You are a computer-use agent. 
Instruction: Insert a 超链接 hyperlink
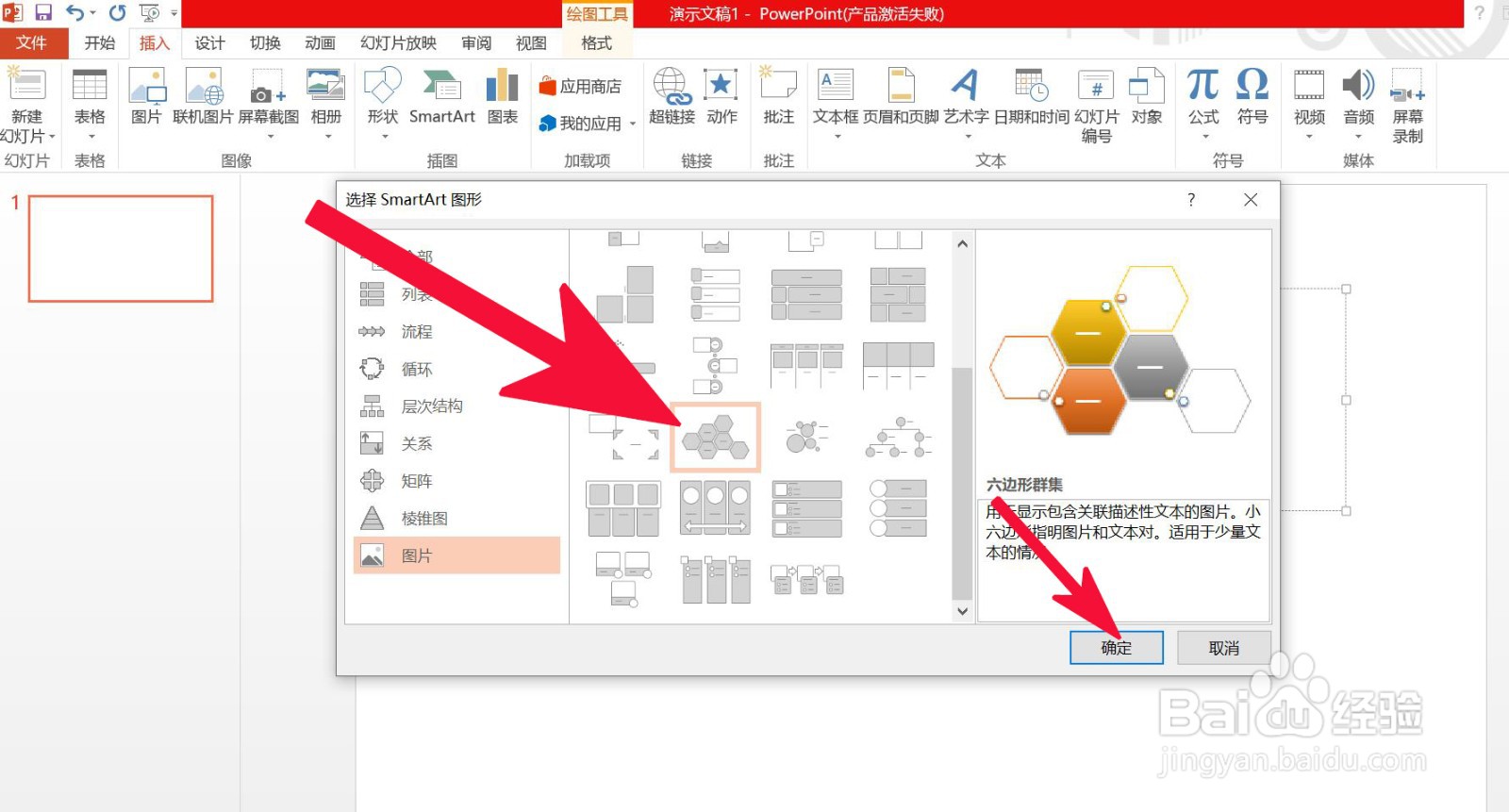point(672,97)
